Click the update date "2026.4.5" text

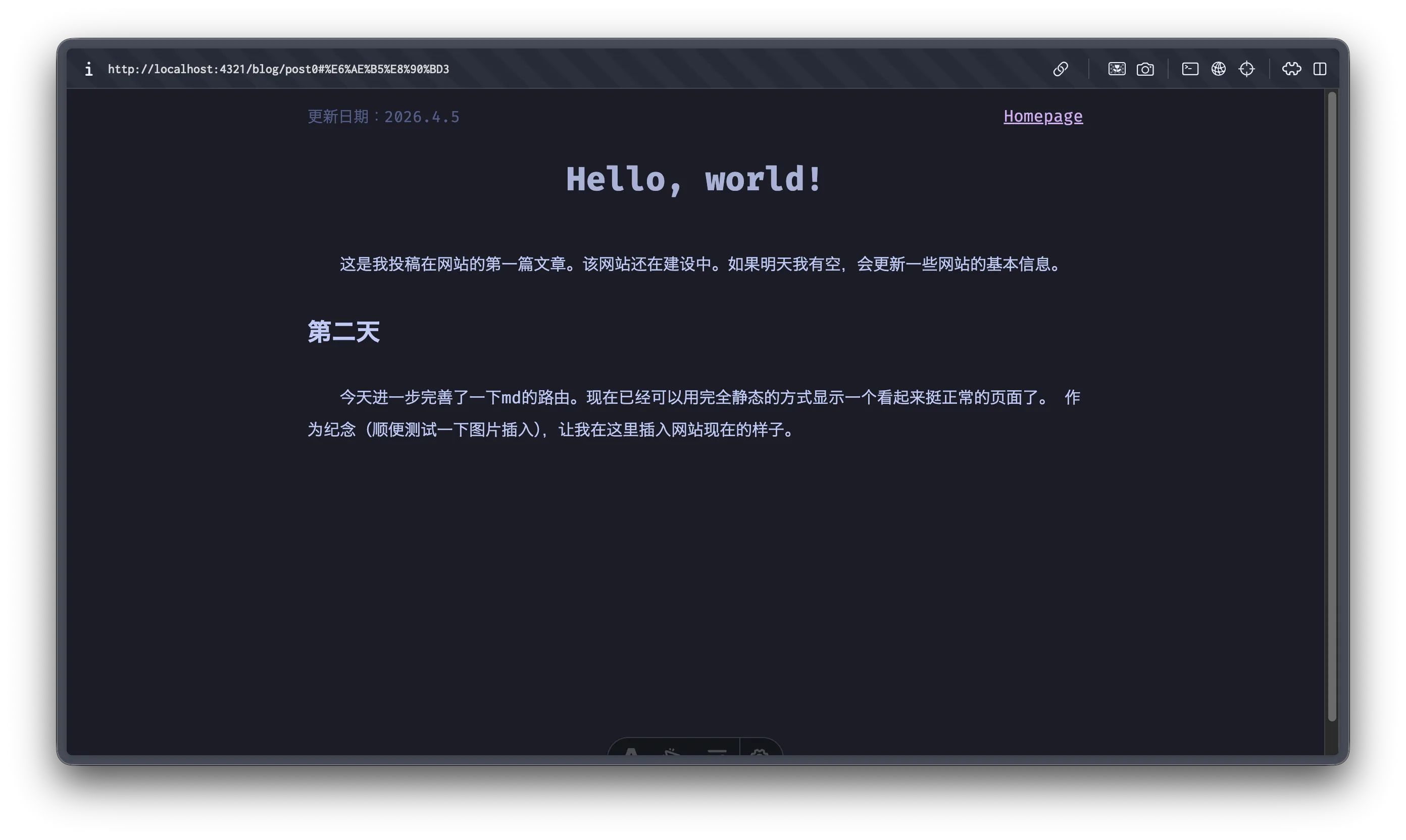tap(421, 117)
